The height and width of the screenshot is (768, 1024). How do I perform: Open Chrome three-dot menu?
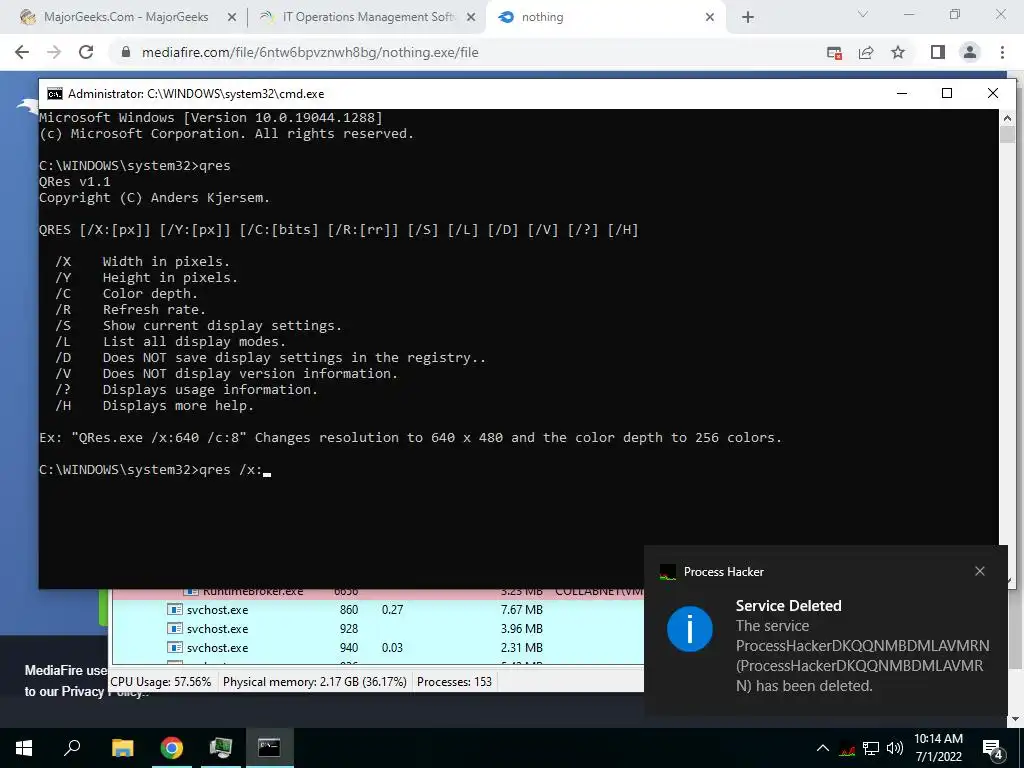click(1002, 52)
